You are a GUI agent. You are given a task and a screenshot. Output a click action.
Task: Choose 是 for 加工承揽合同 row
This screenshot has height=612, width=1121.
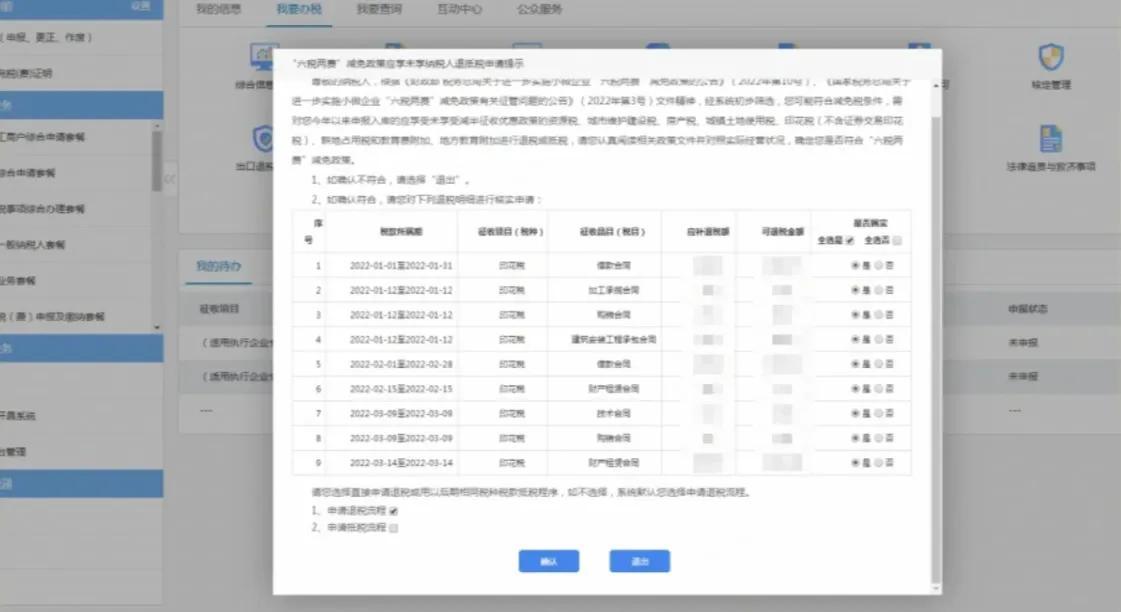pyautogui.click(x=855, y=290)
